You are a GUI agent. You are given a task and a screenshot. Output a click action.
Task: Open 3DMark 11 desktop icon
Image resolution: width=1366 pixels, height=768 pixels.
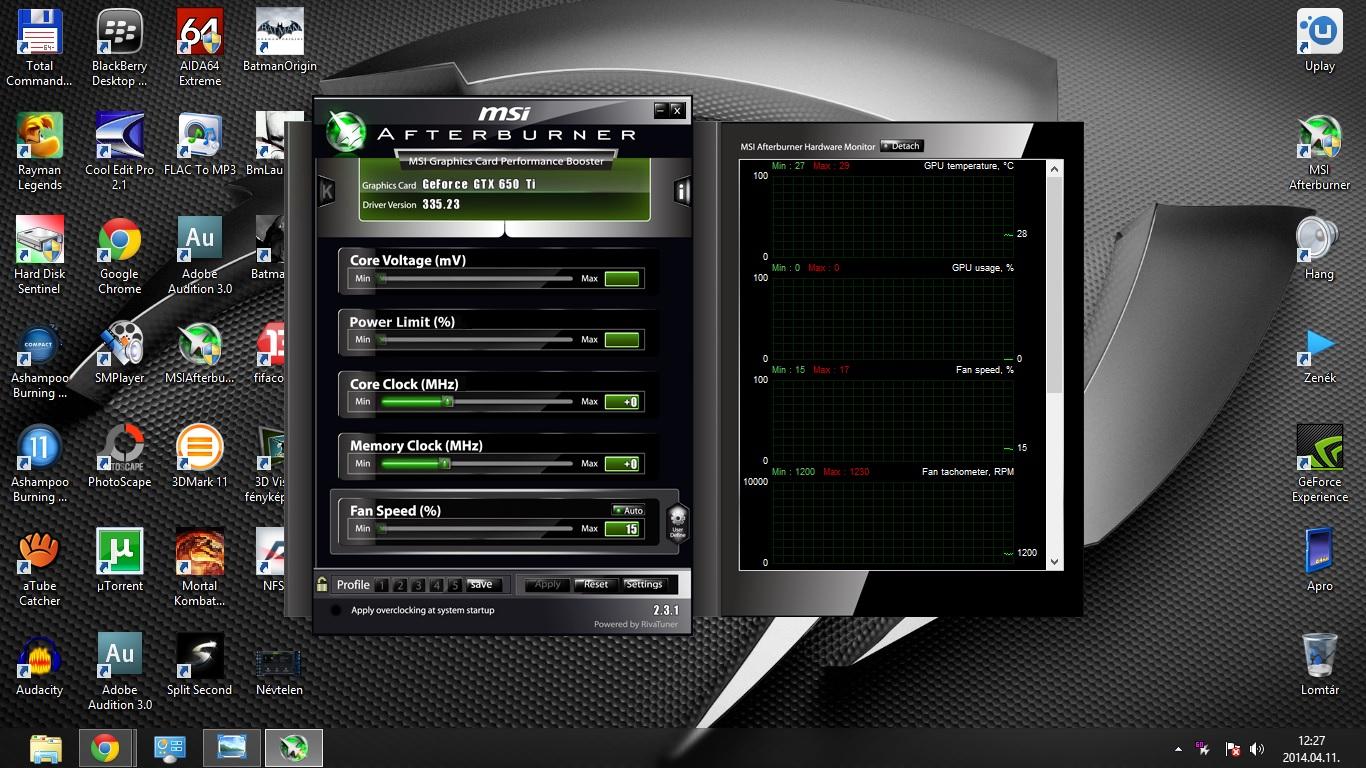tap(199, 457)
